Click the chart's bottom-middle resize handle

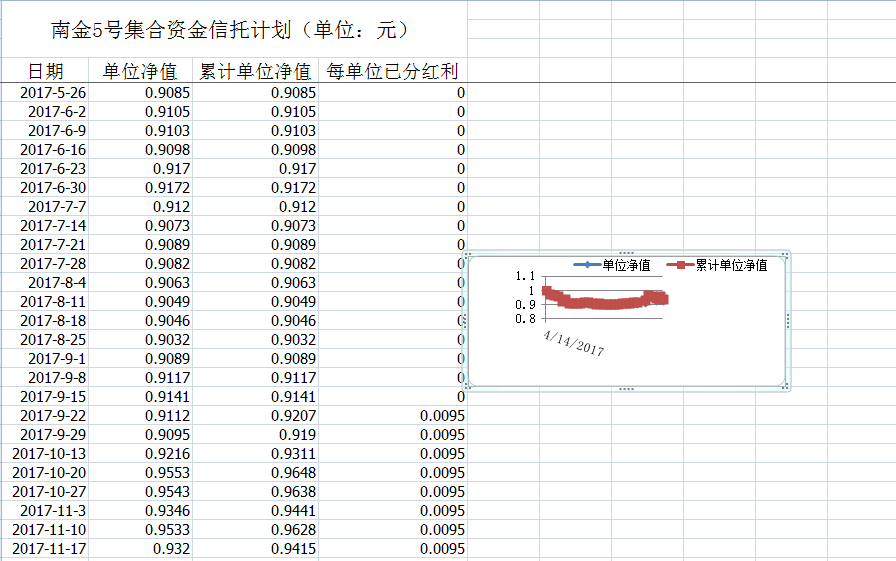coord(627,387)
